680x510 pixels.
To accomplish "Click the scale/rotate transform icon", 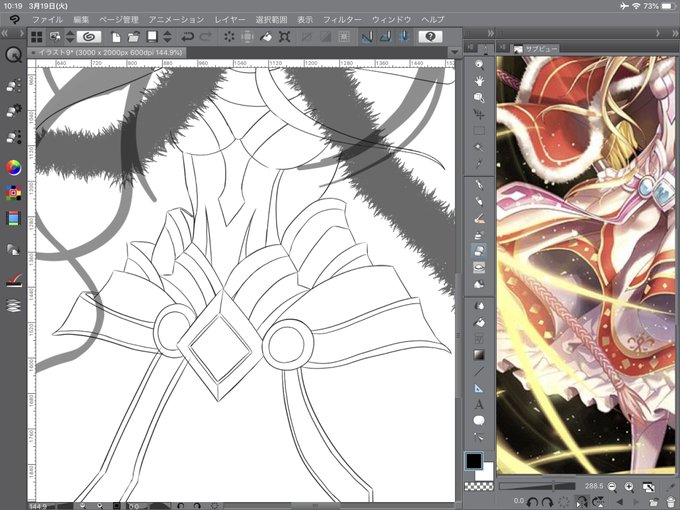I will pyautogui.click(x=284, y=37).
